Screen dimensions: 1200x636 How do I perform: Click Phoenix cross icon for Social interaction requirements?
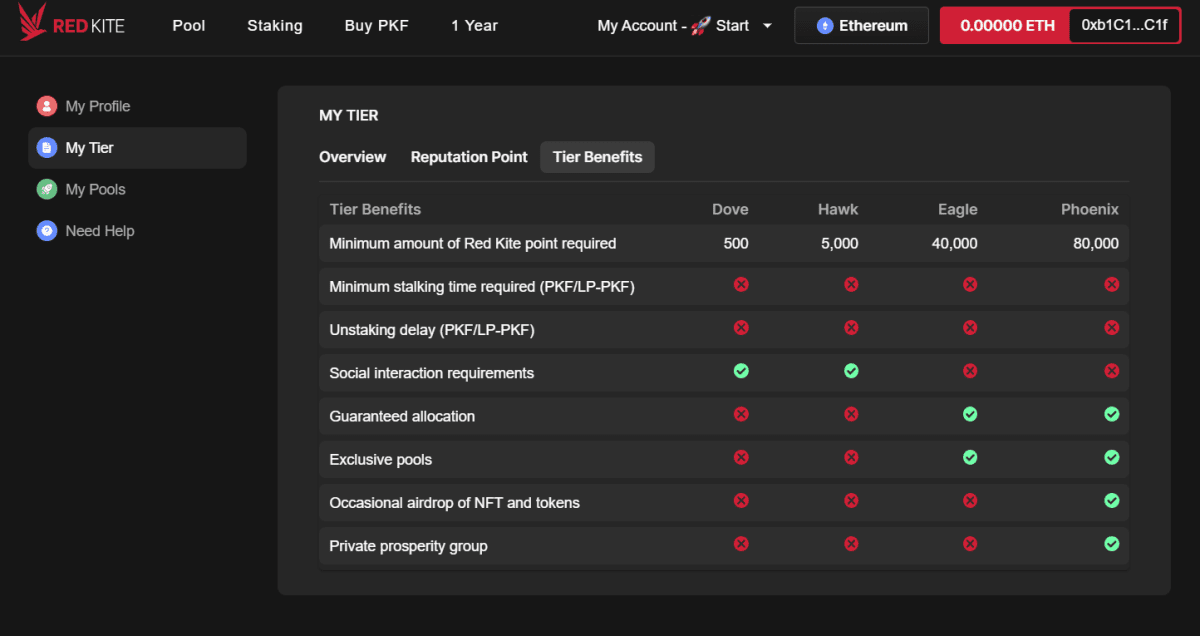click(1111, 371)
